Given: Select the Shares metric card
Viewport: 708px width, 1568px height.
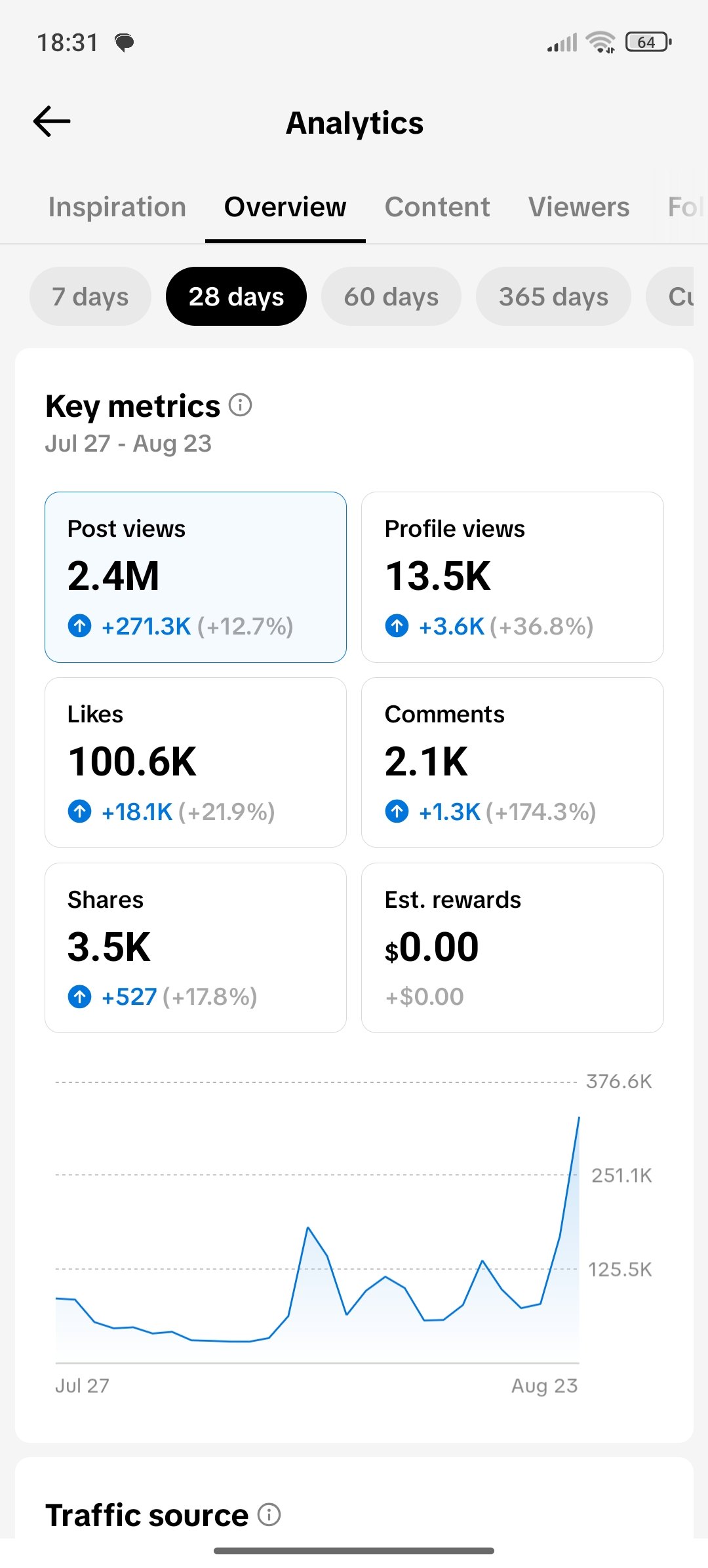Looking at the screenshot, I should tap(195, 948).
